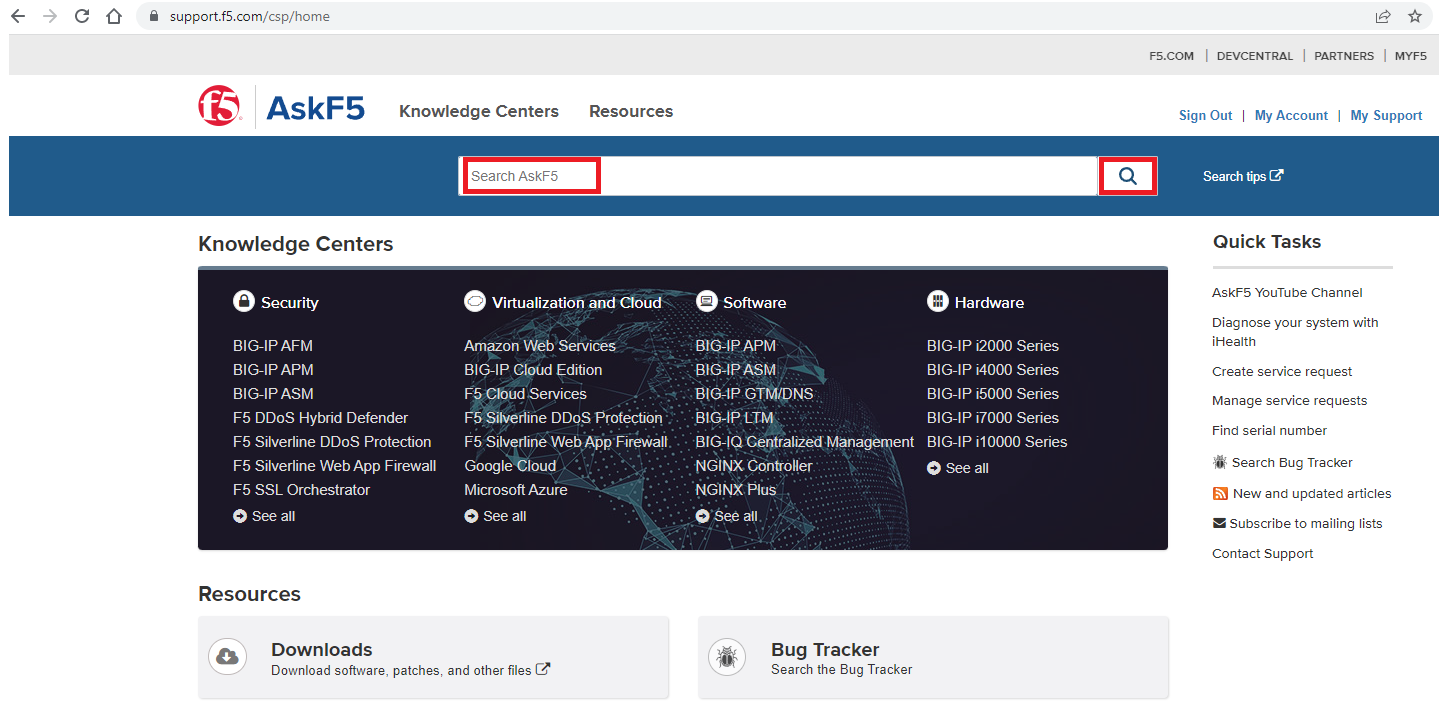Open the Downloads resource card title

322,649
